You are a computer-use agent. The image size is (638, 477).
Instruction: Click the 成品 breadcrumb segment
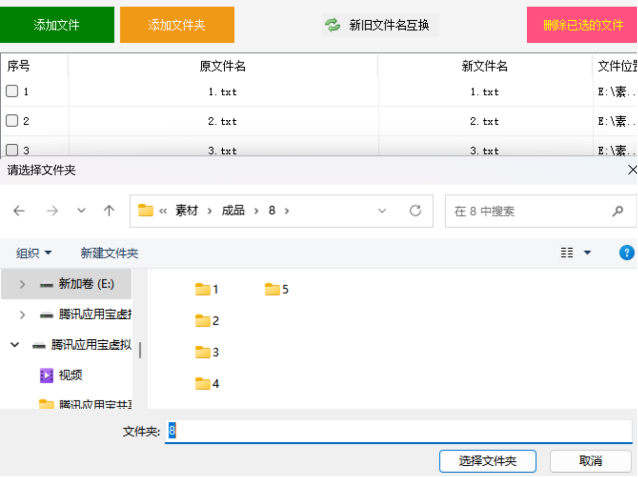tap(233, 210)
